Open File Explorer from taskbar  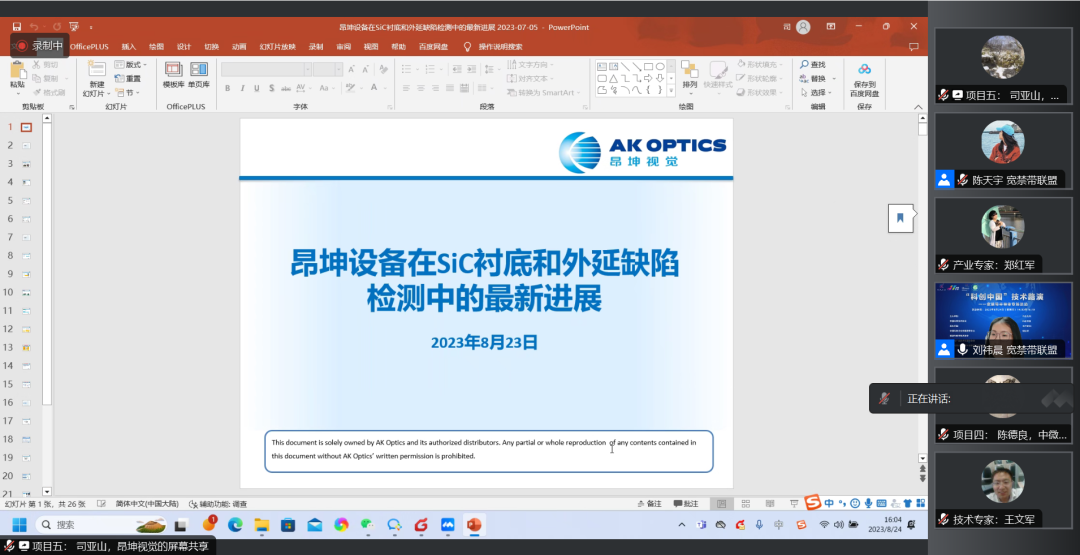pyautogui.click(x=262, y=525)
